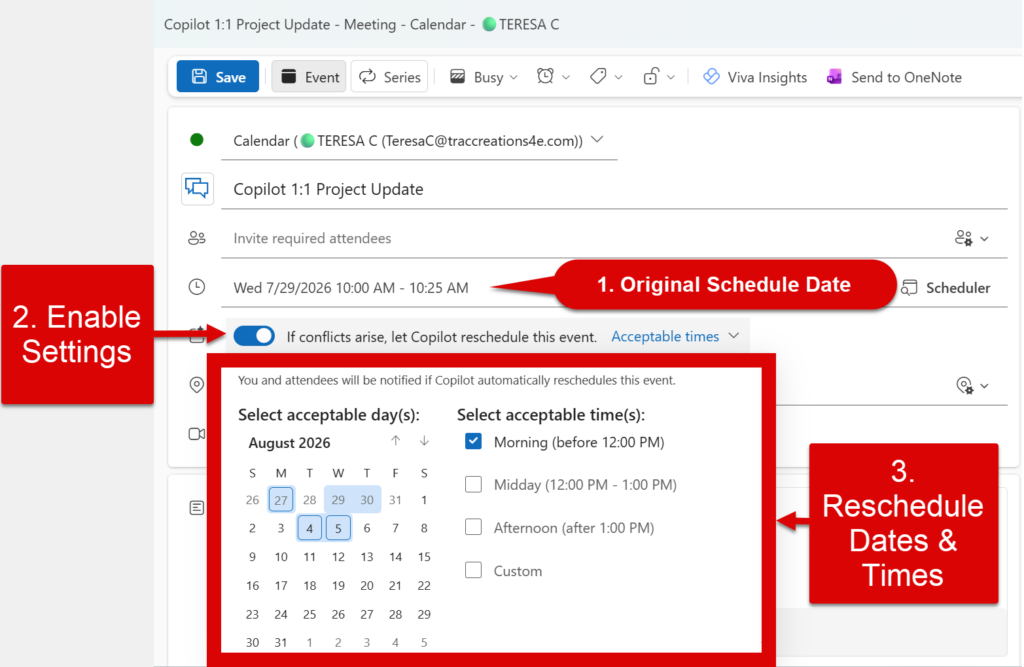Select August 18 in calendar
This screenshot has height=667, width=1024.
(310, 585)
